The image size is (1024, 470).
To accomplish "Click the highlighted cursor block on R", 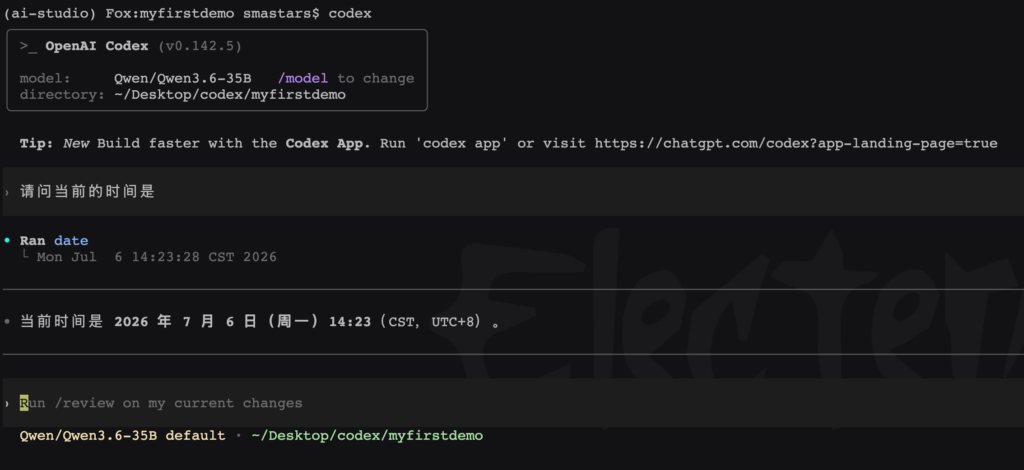I will point(24,403).
